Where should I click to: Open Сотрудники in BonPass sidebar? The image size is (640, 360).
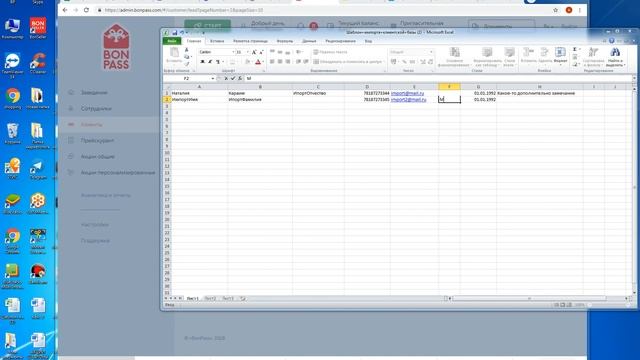tap(96, 109)
